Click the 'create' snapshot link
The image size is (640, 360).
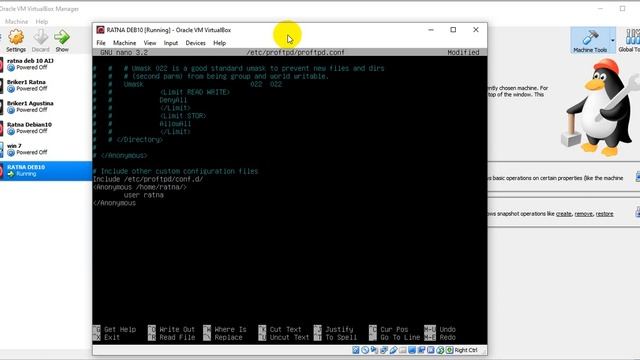(564, 214)
